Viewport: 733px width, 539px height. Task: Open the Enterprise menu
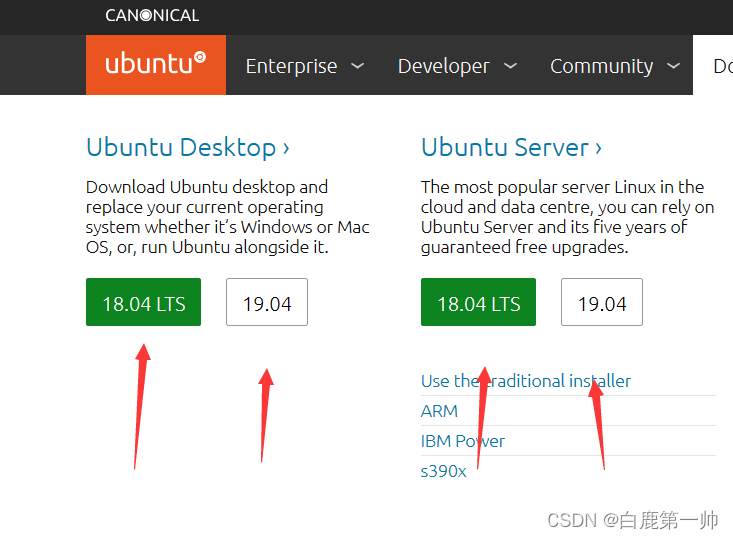(291, 66)
